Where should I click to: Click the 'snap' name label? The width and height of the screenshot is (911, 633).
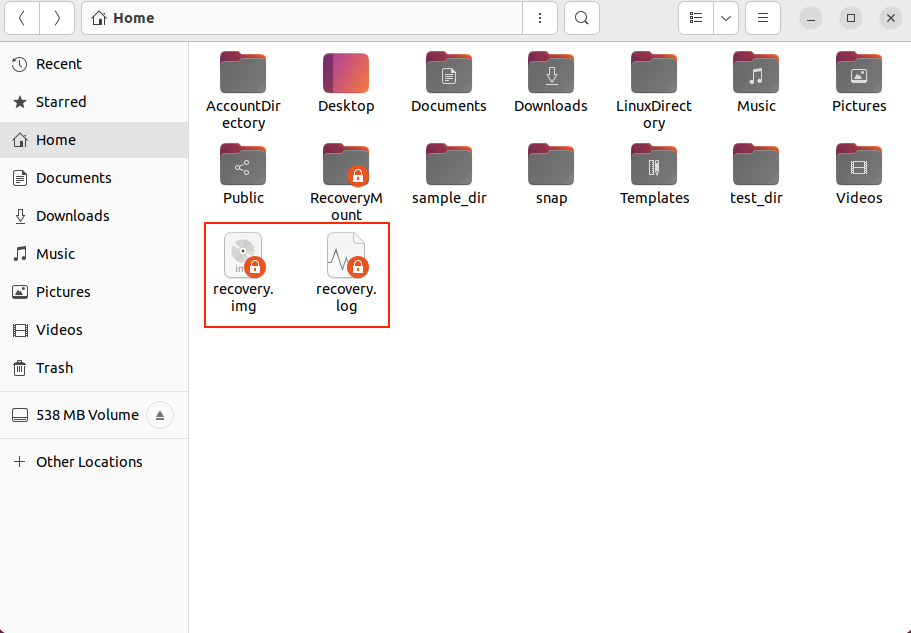pos(551,198)
